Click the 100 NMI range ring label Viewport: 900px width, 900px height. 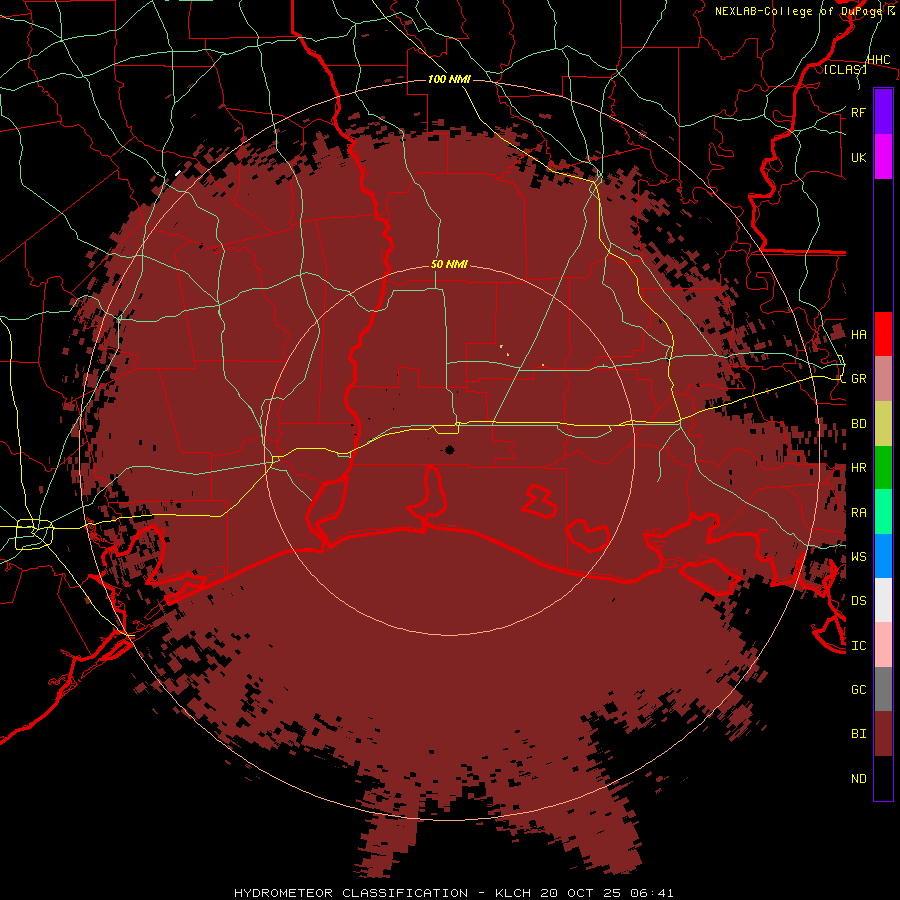tap(449, 79)
